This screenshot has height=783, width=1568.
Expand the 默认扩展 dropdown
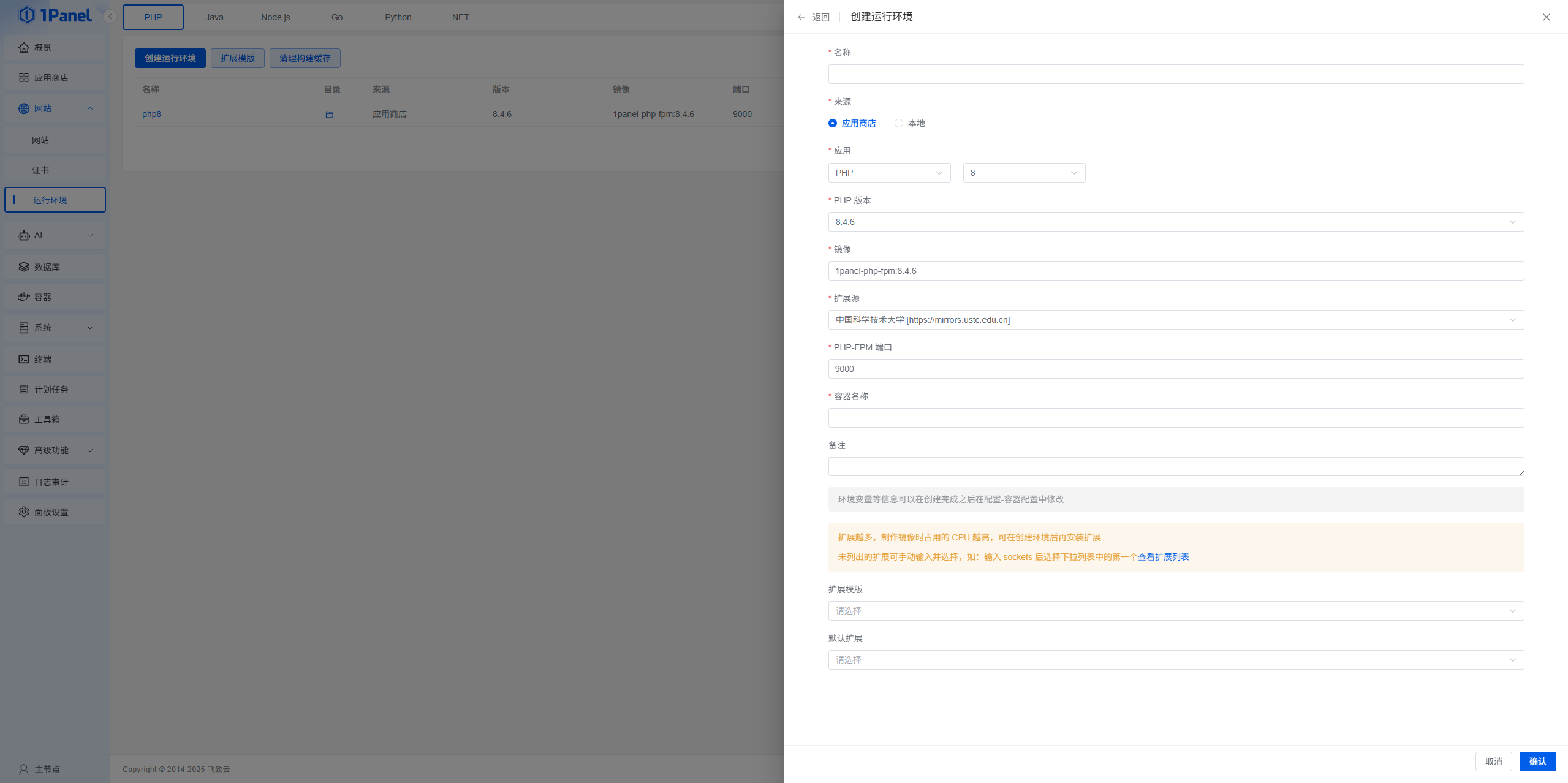[1175, 660]
